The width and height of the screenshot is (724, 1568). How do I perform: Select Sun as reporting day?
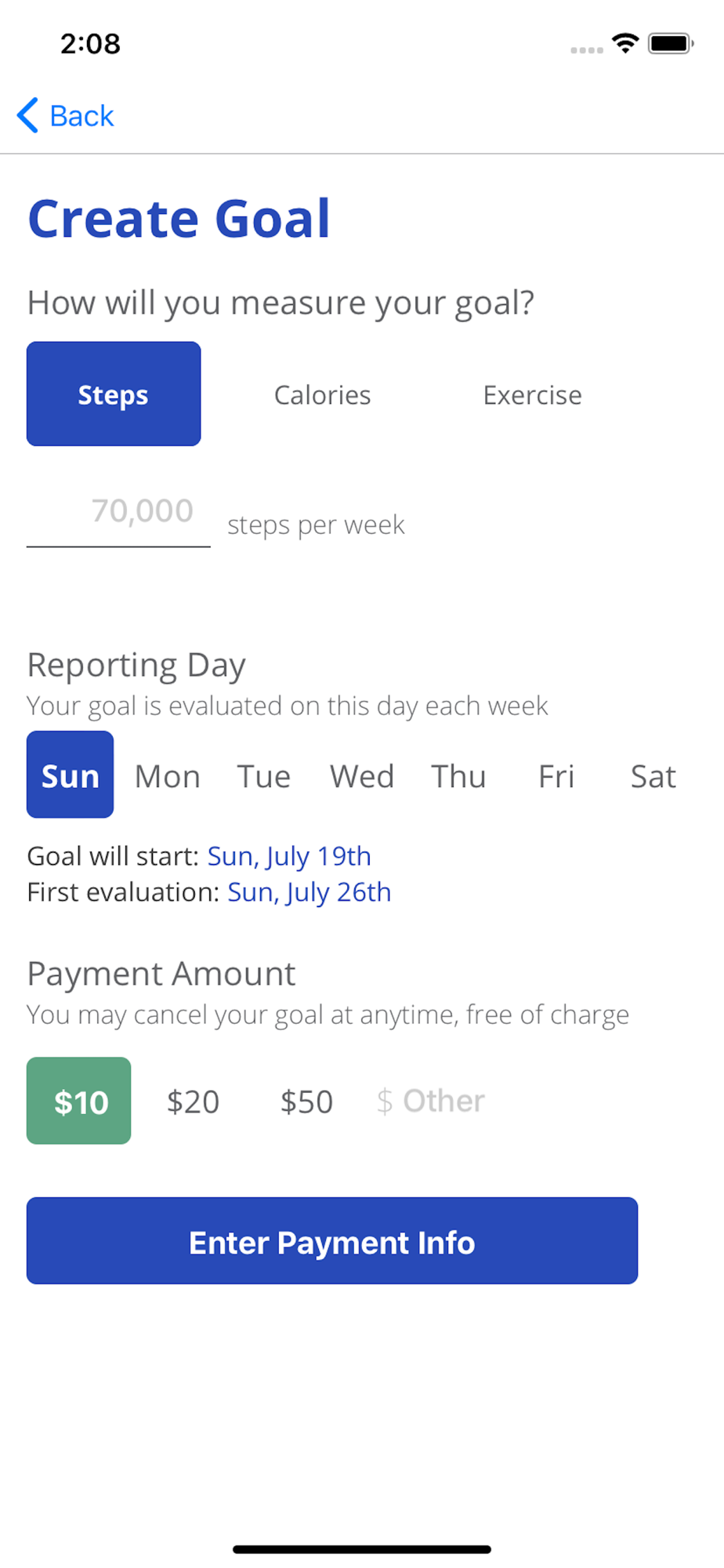click(x=71, y=775)
